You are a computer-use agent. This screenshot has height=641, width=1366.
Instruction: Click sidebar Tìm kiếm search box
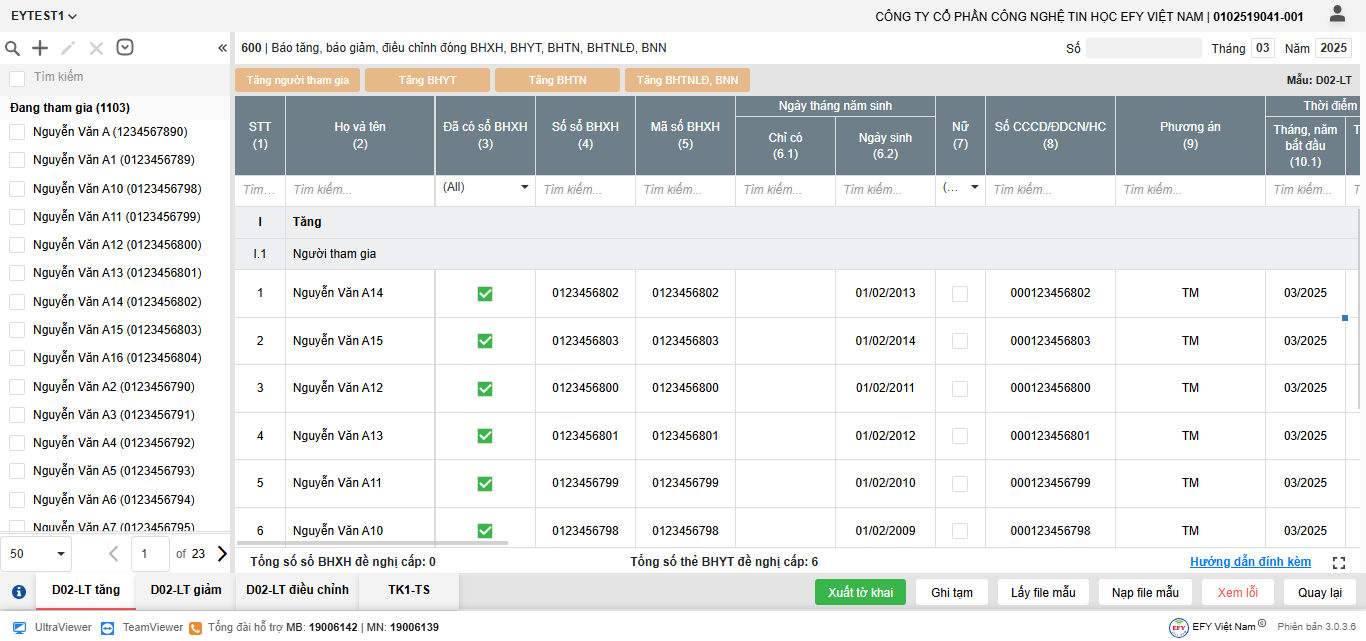click(x=128, y=77)
